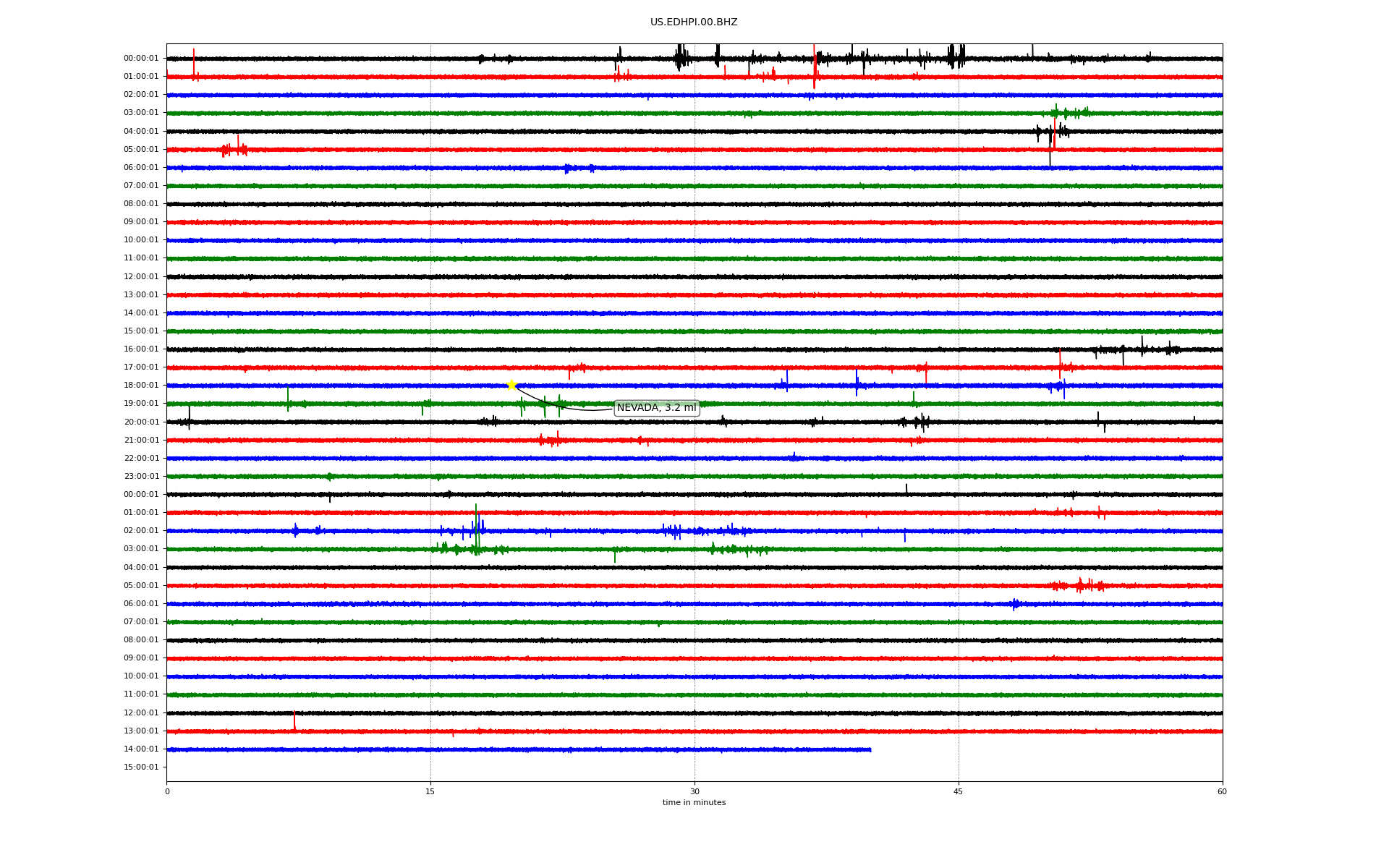Select the 18:00:01 trace time label
The width and height of the screenshot is (1389, 868).
pos(141,386)
